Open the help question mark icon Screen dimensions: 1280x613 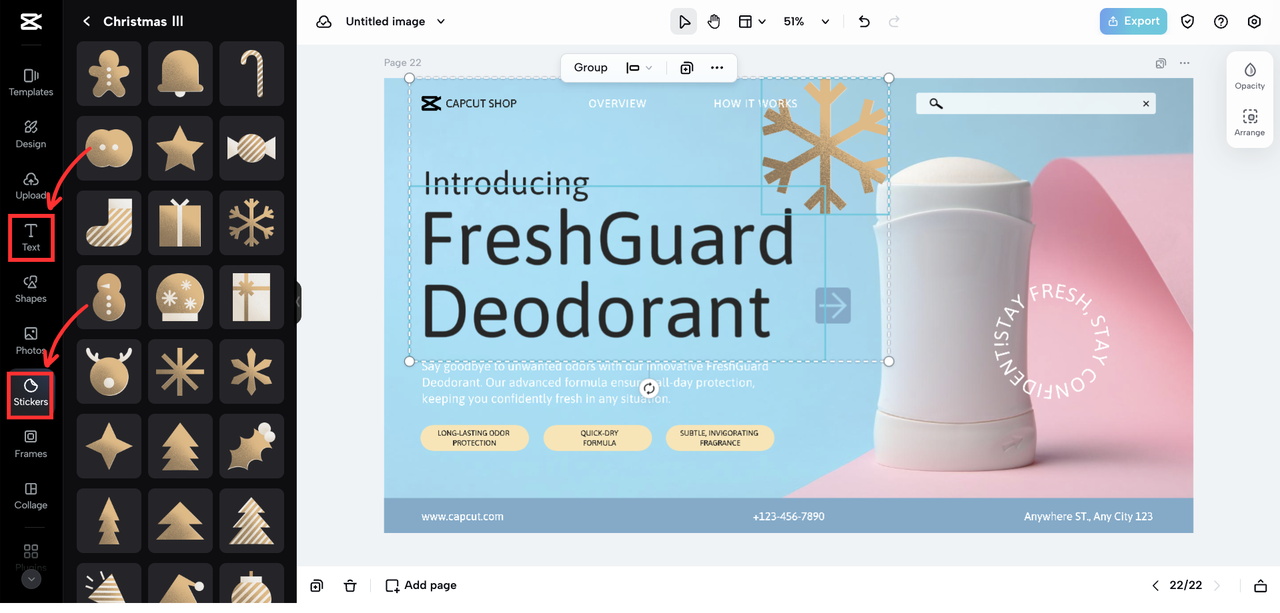(1221, 21)
